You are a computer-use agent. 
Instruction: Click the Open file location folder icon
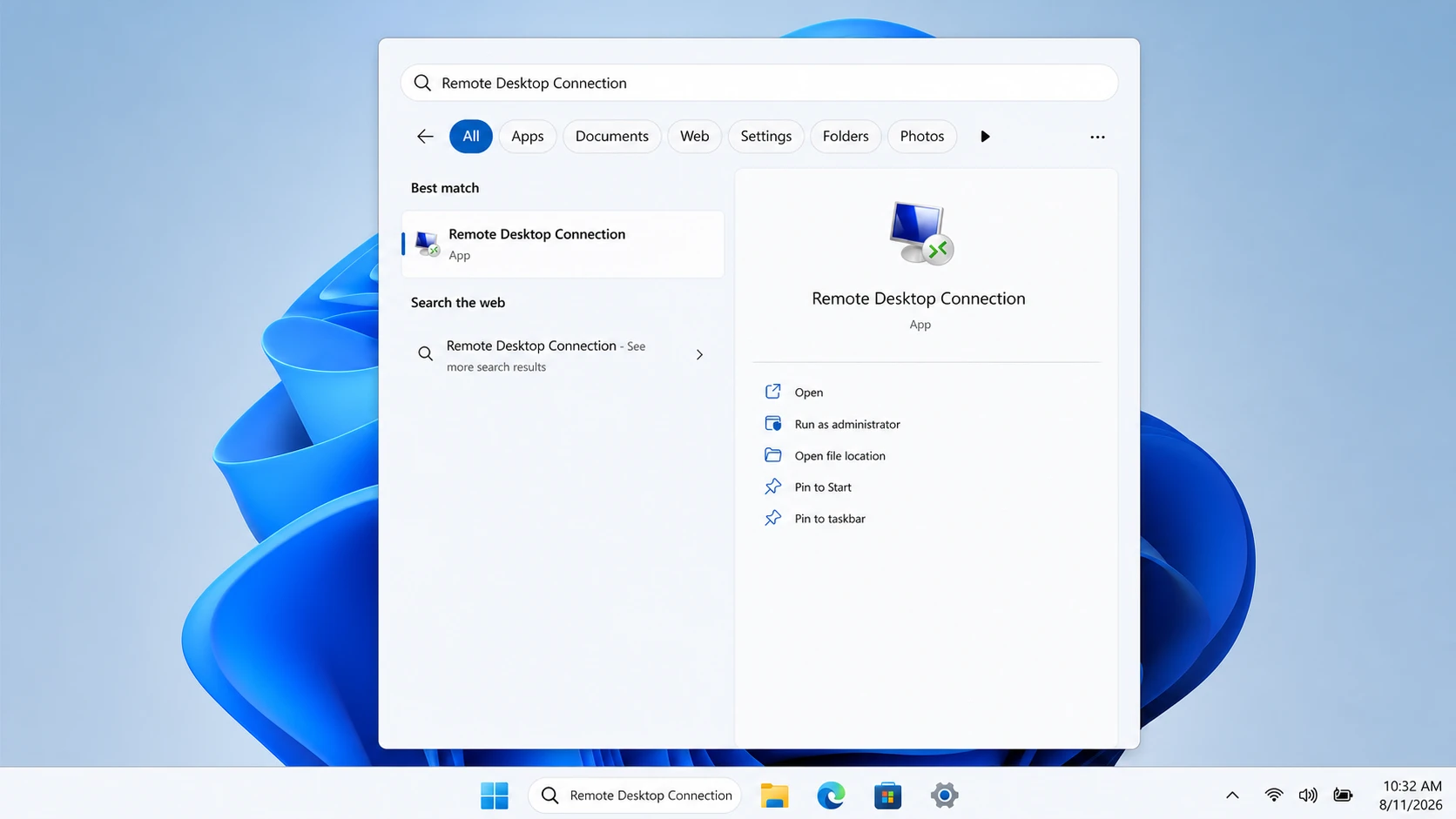coord(772,455)
